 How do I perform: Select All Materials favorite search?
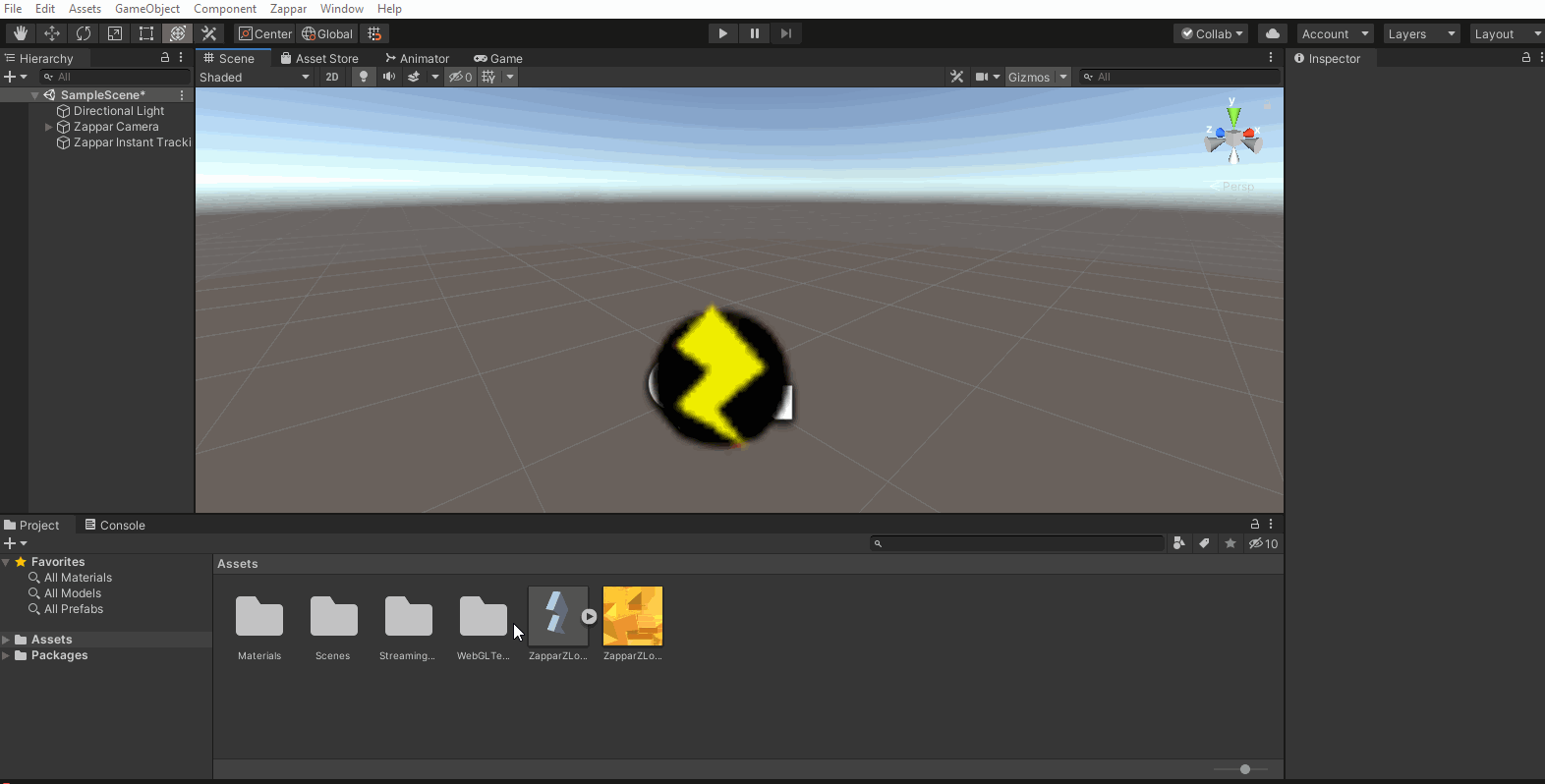[x=78, y=578]
